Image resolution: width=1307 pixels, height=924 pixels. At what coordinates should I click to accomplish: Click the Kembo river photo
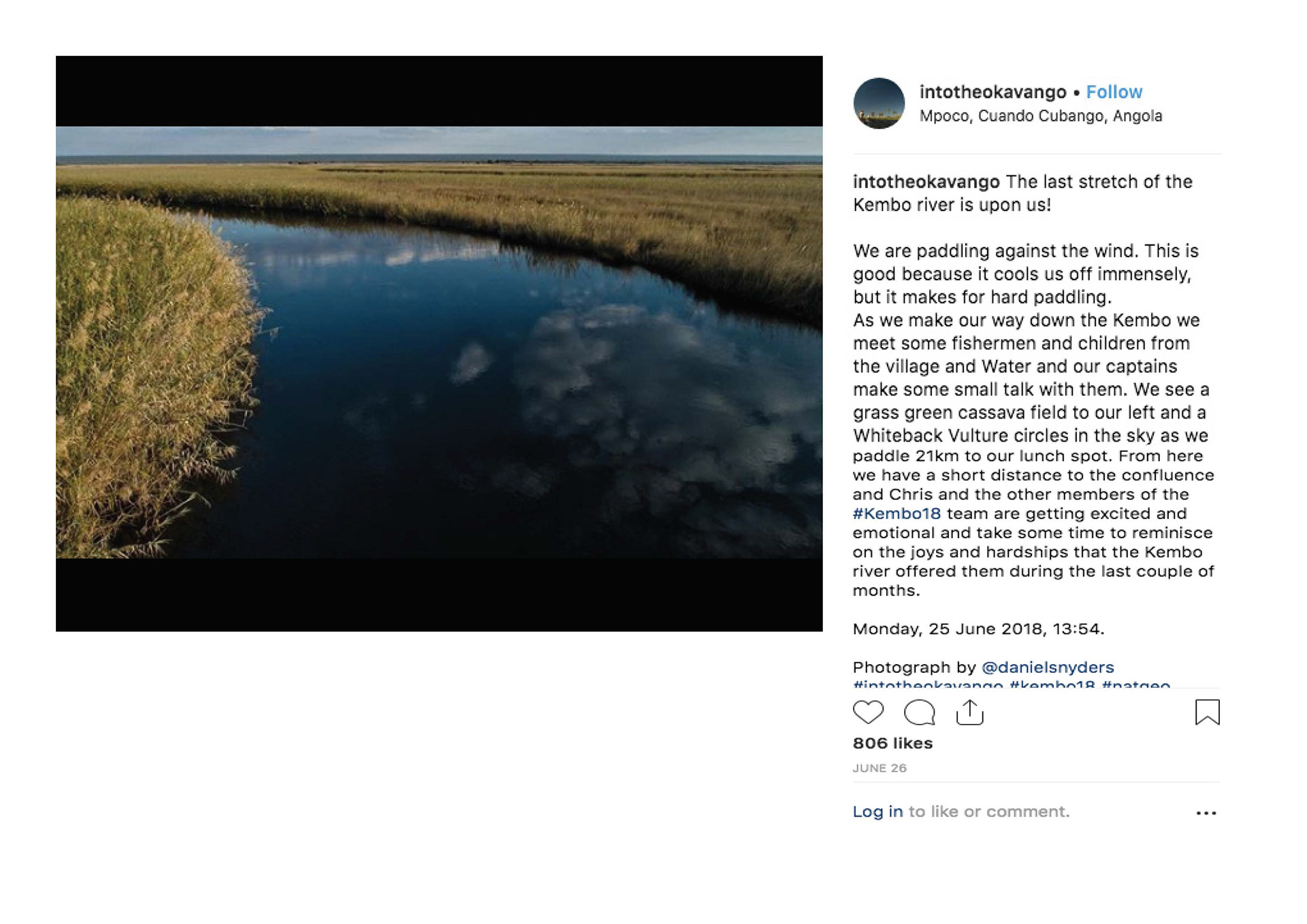439,343
